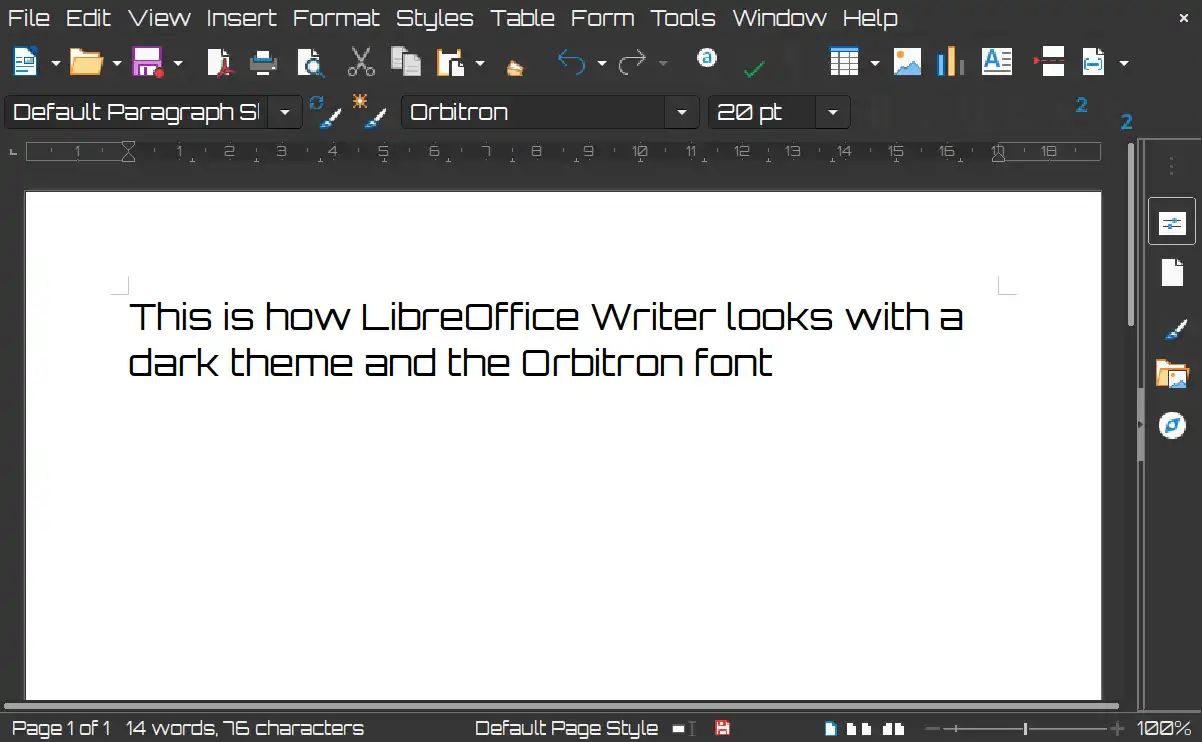Toggle insert mode indicator in status bar
1202x742 pixels.
685,729
